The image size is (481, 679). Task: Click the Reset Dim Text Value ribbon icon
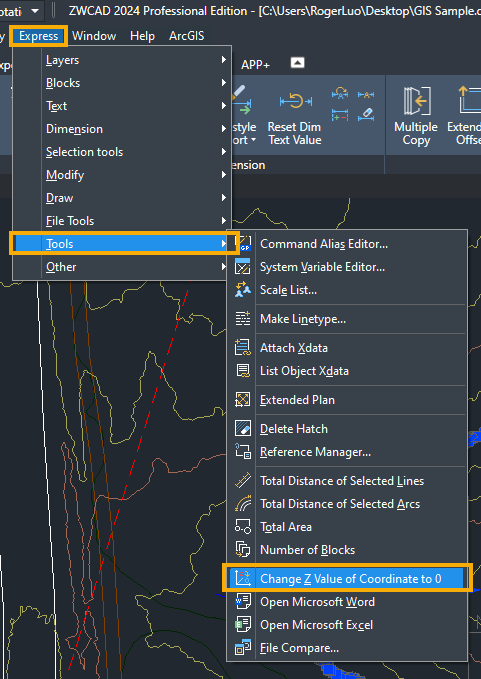coord(295,101)
